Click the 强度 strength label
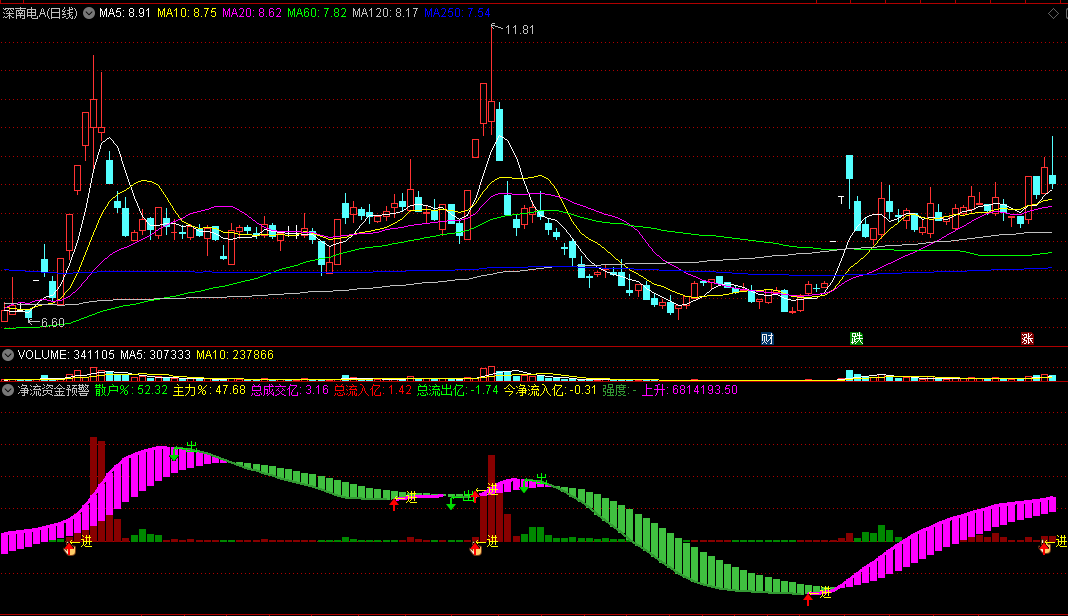The height and width of the screenshot is (616, 1068). (619, 390)
